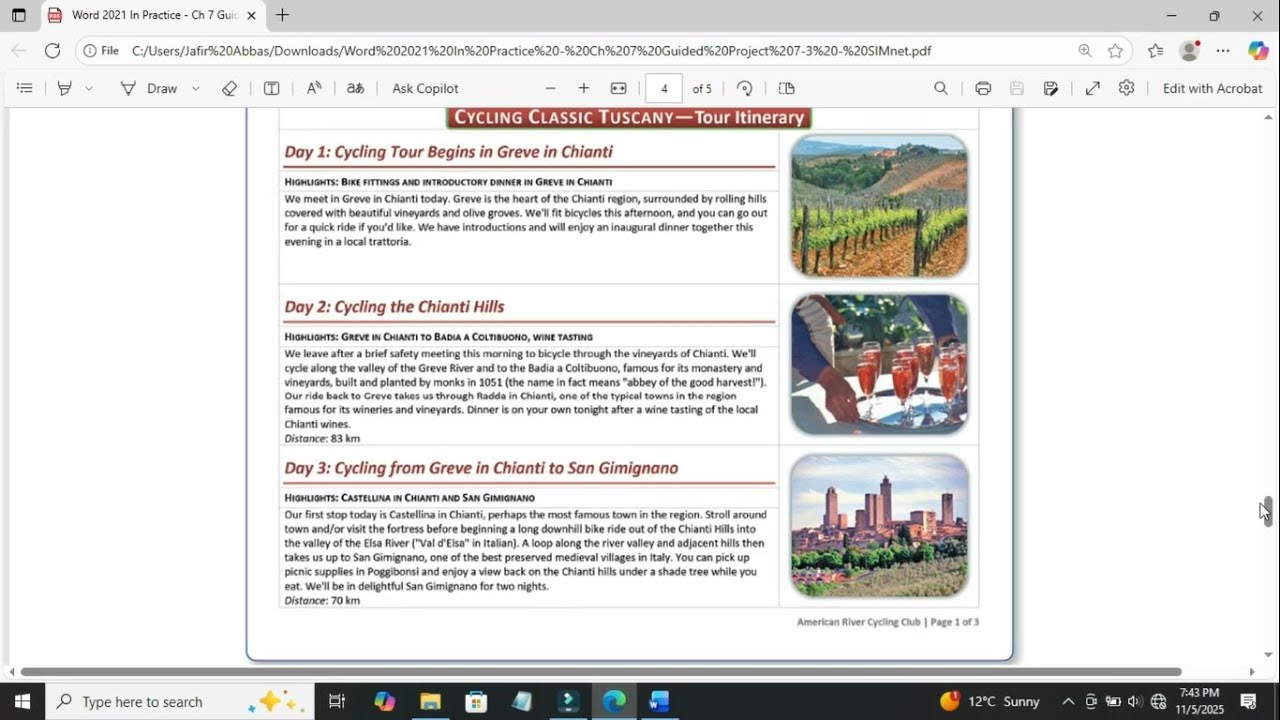Open Microsoft Store from taskbar

point(476,701)
